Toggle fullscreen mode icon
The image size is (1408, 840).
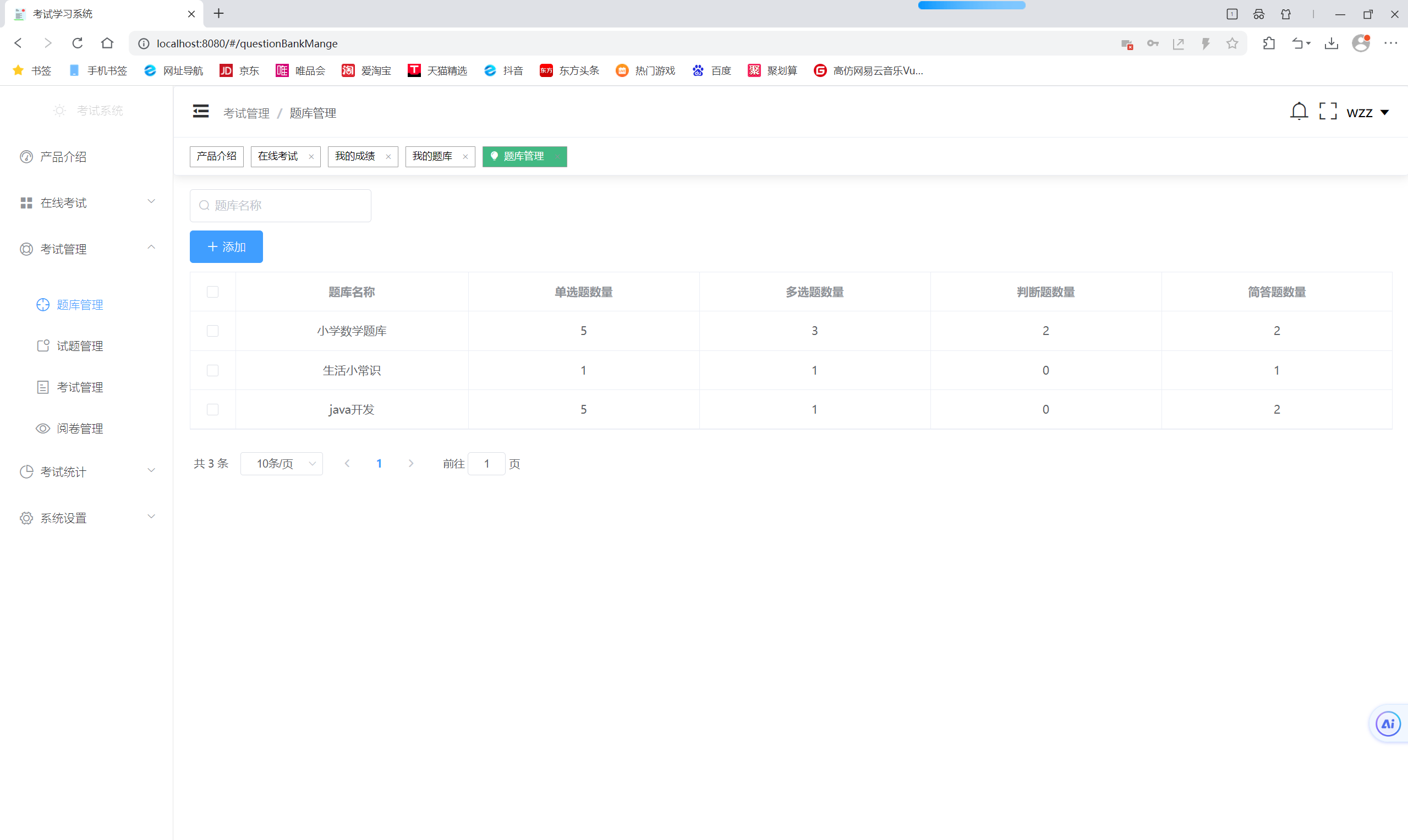1327,112
